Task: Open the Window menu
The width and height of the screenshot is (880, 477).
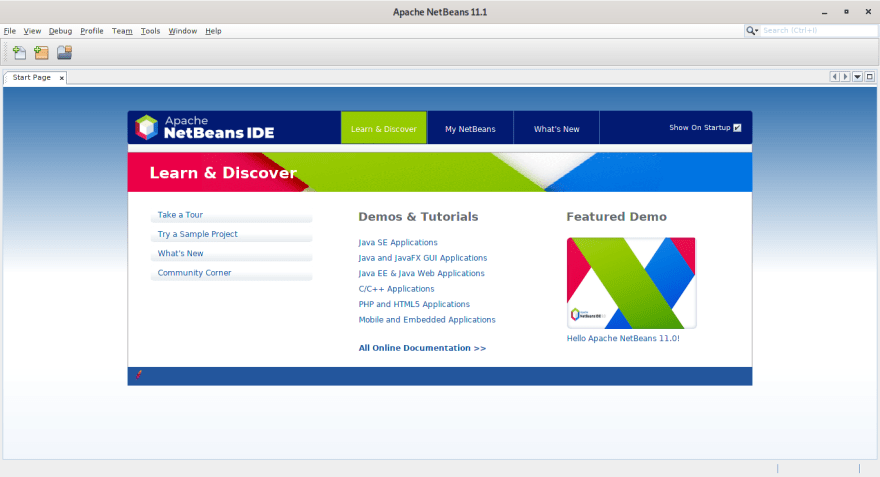Action: point(182,31)
